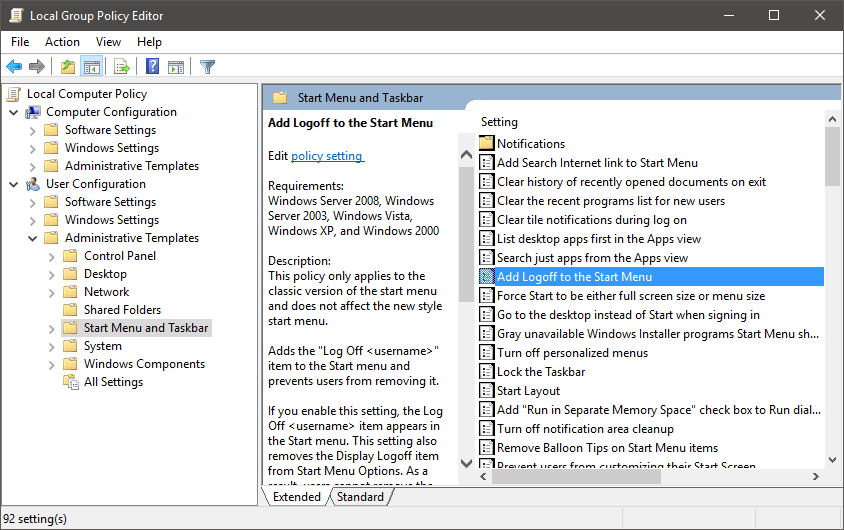Select Force Start full screen or menu size setting
The image size is (844, 530).
pos(631,296)
